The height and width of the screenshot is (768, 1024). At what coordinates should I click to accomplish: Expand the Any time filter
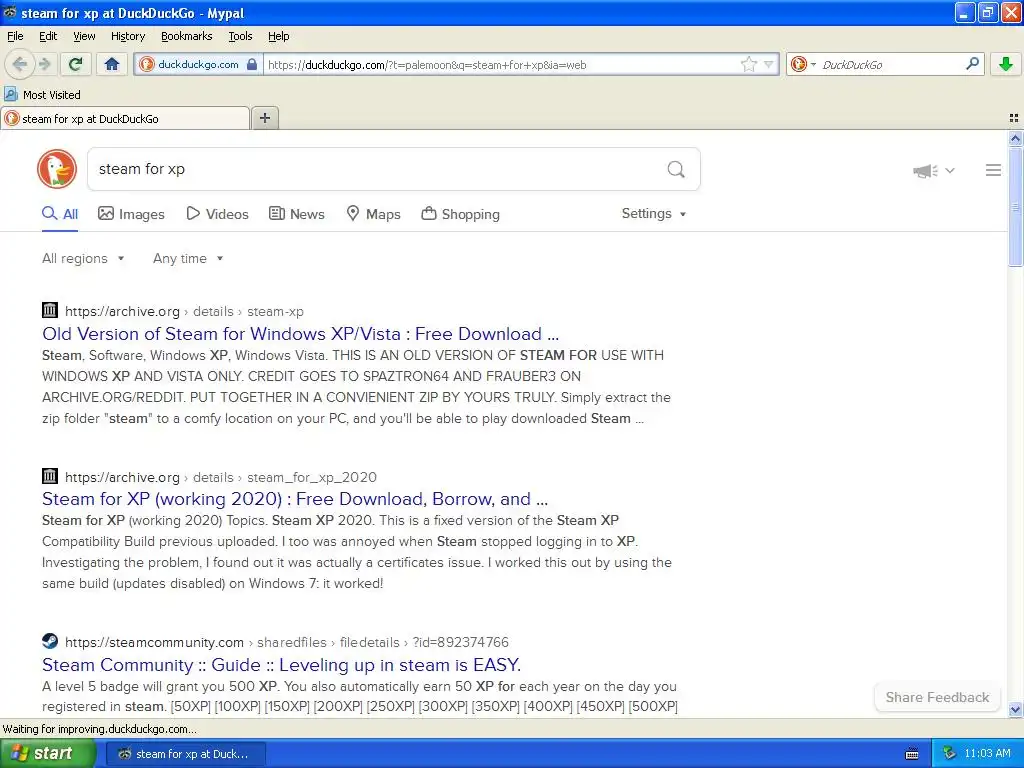pyautogui.click(x=188, y=259)
